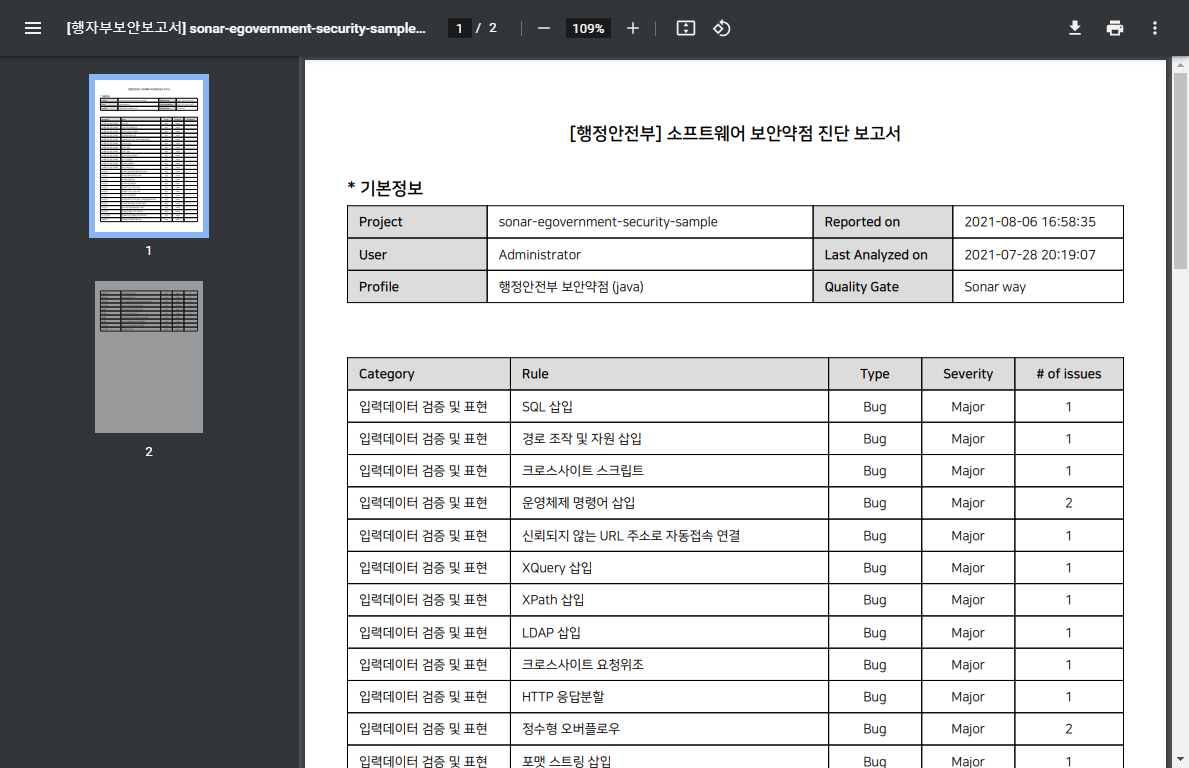Click the 'Reported on' label cell

point(883,221)
